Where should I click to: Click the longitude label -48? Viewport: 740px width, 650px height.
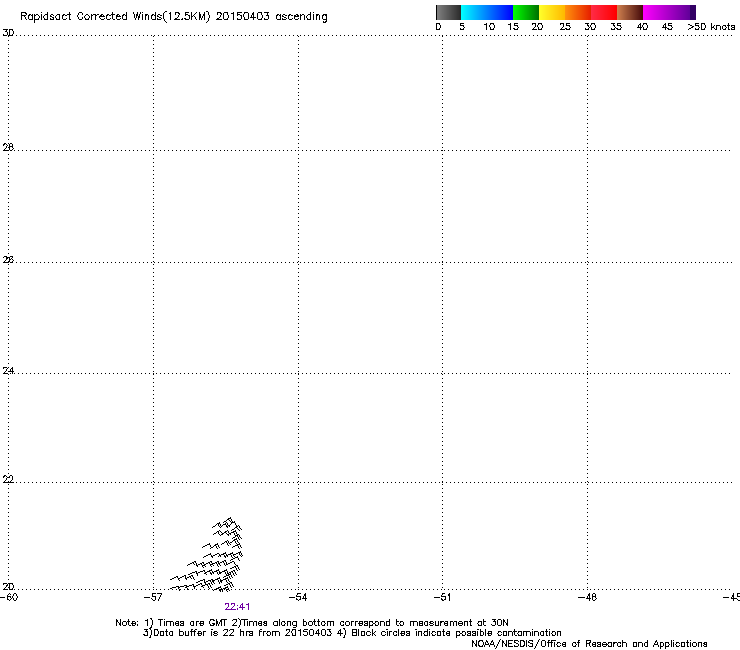pyautogui.click(x=587, y=597)
